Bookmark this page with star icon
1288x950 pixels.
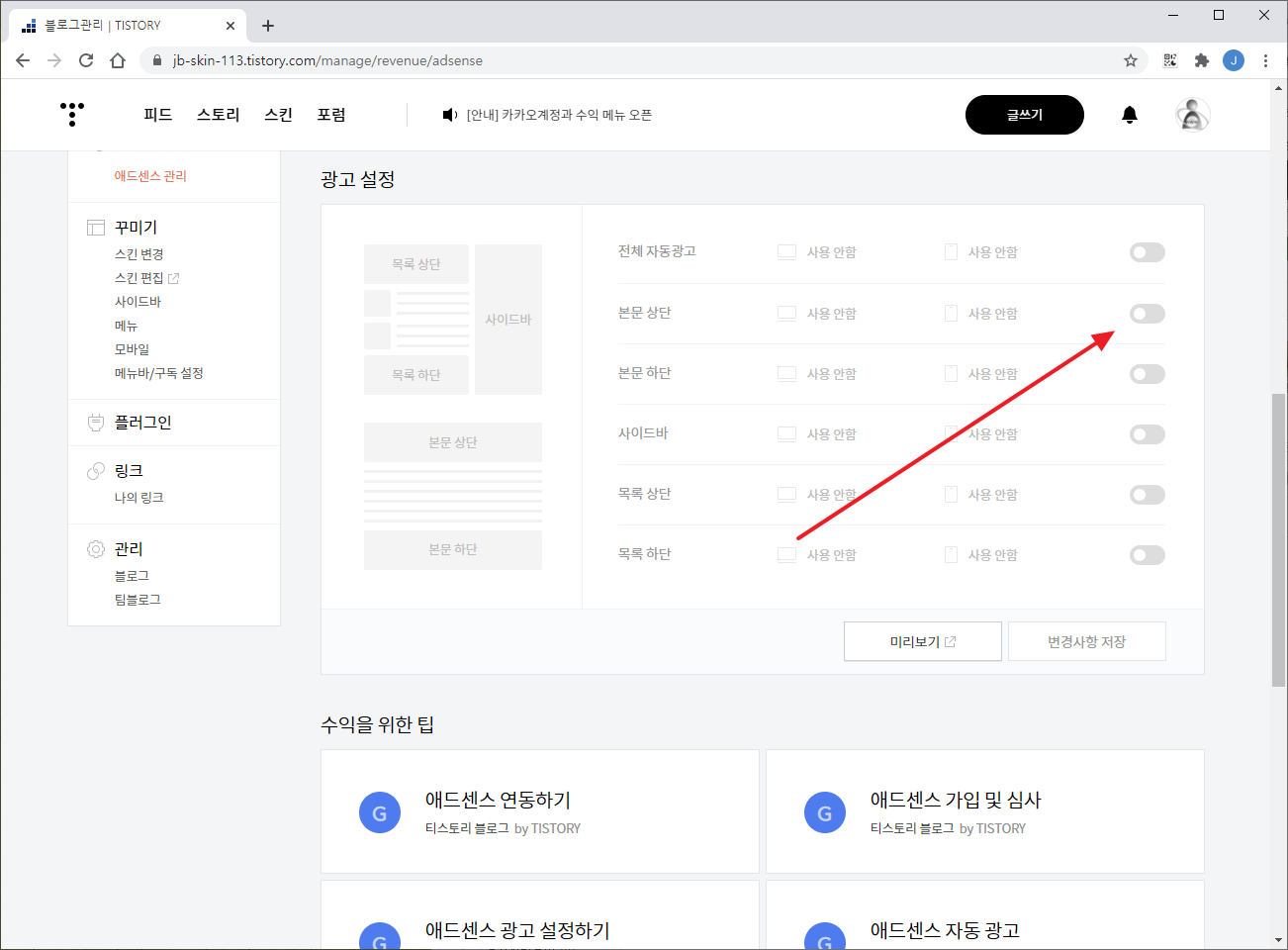pos(1131,60)
